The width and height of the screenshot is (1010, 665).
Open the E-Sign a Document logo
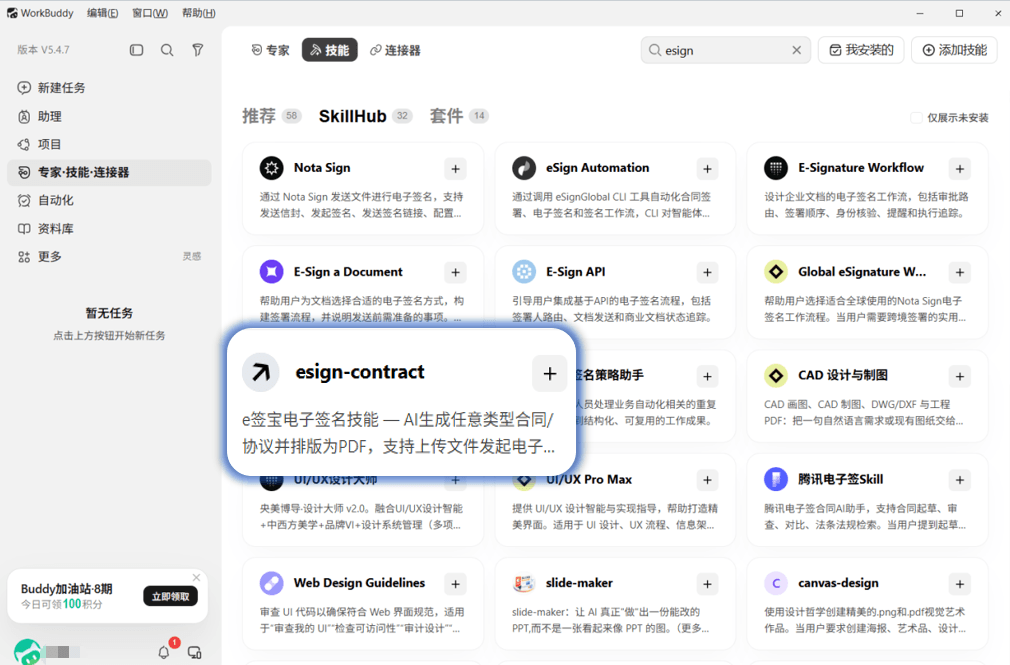pos(272,272)
